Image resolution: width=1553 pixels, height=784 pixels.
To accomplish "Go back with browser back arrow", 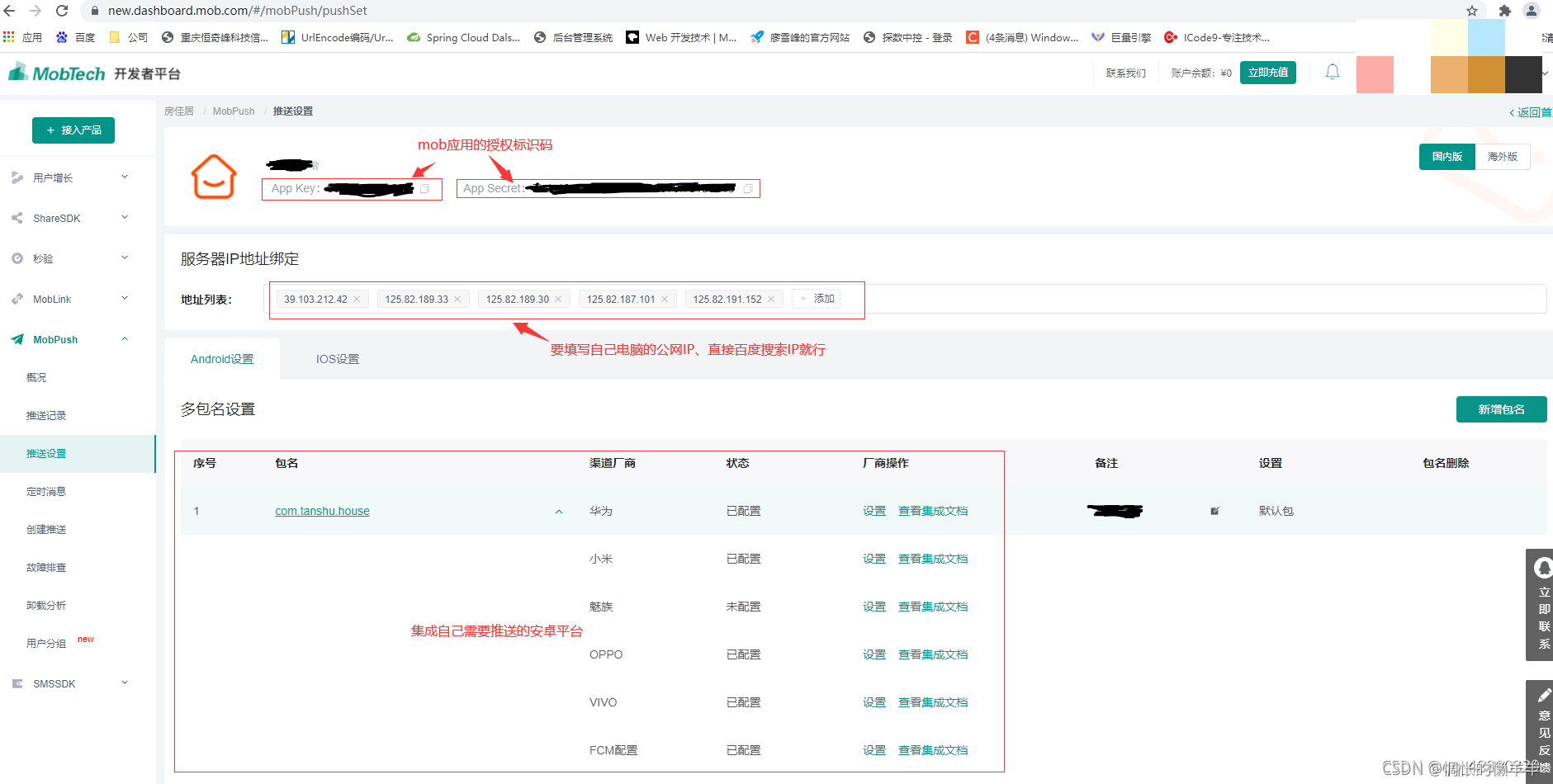I will click(11, 11).
